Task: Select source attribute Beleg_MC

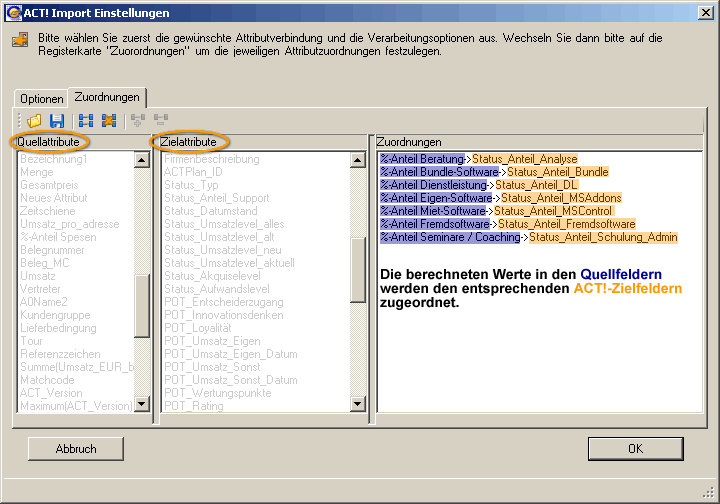Action: pyautogui.click(x=45, y=263)
